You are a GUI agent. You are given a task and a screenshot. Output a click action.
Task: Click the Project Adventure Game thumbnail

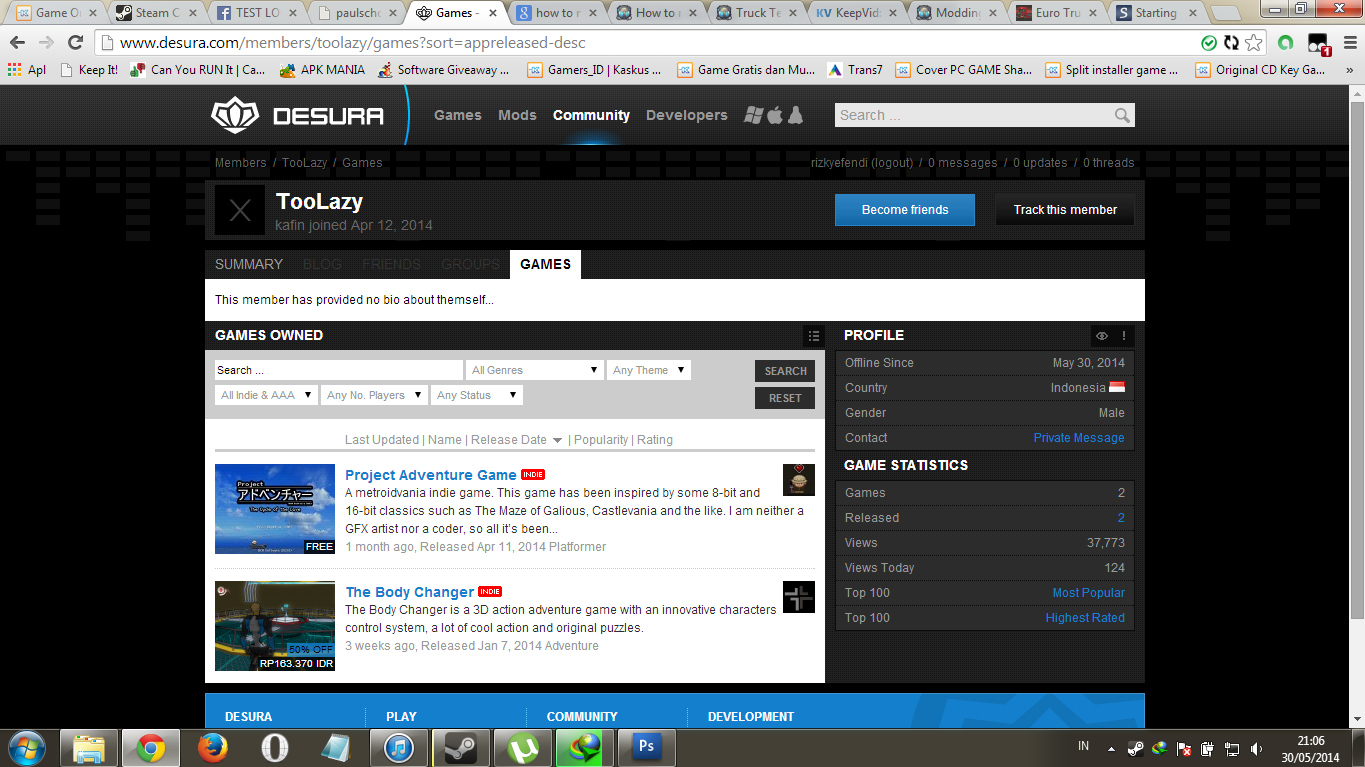pos(275,509)
